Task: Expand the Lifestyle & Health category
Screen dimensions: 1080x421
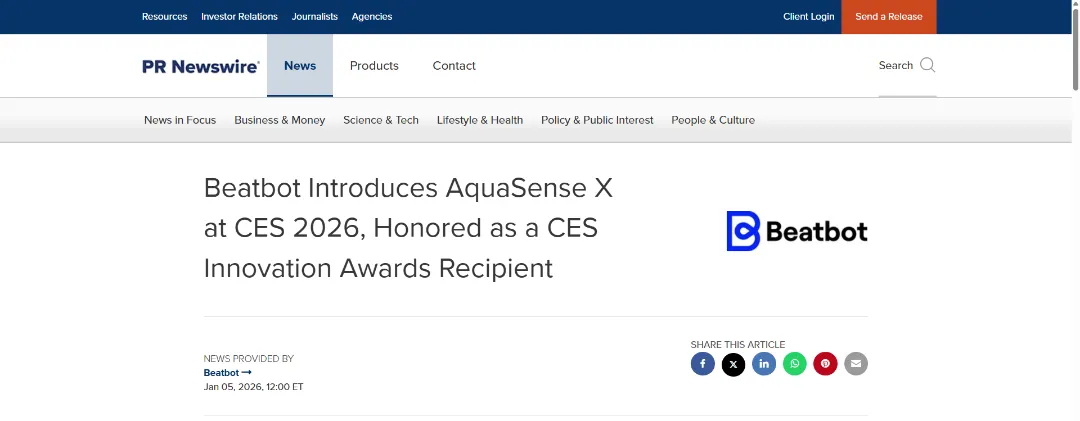Action: pos(480,120)
